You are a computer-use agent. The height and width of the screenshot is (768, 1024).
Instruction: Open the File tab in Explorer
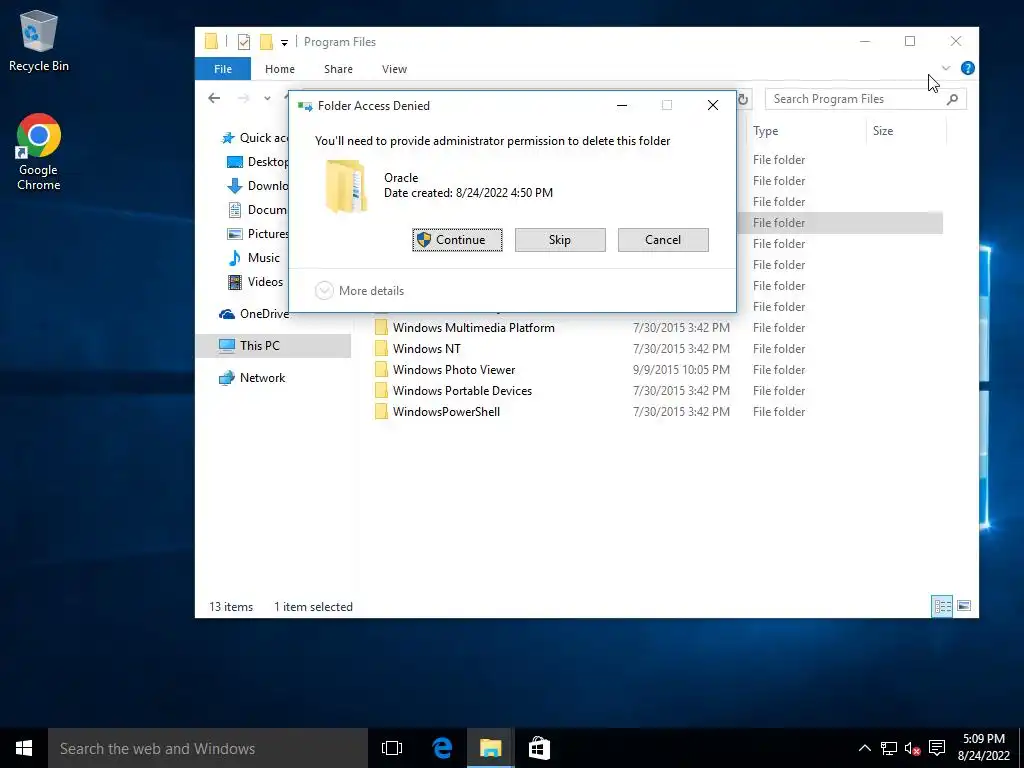coord(223,69)
